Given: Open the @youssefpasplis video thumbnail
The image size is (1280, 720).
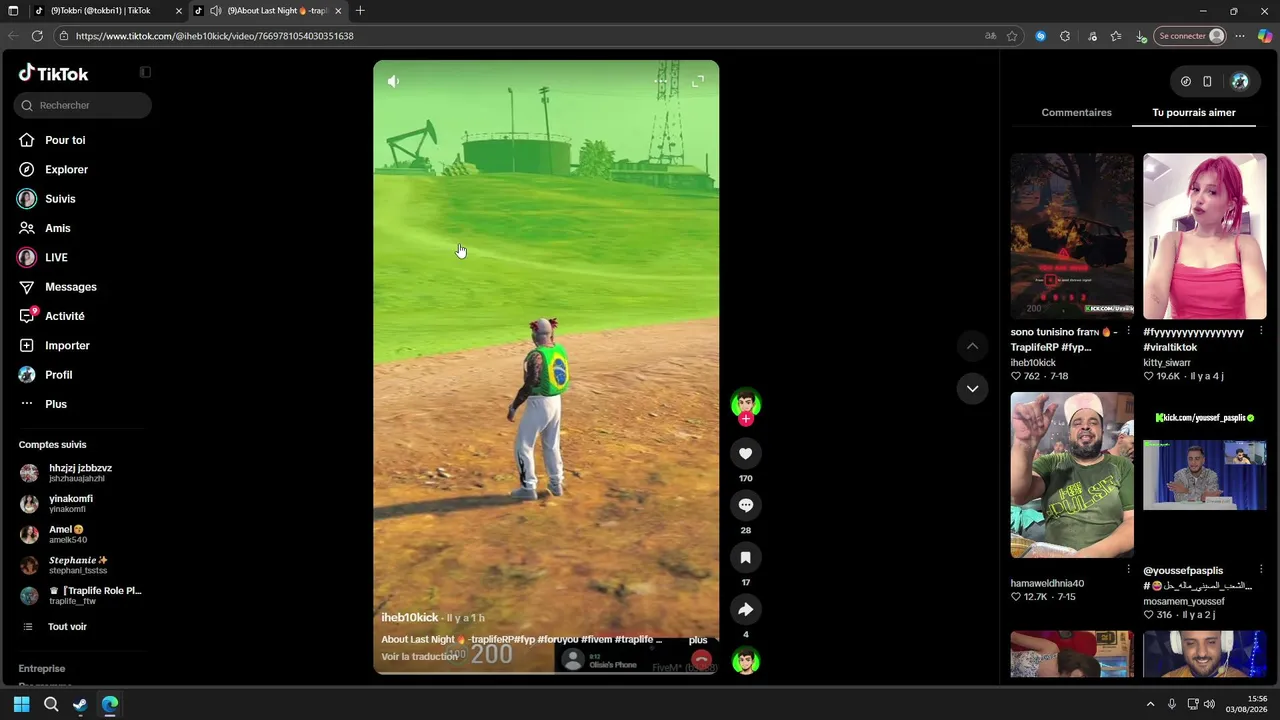Looking at the screenshot, I should [1205, 475].
